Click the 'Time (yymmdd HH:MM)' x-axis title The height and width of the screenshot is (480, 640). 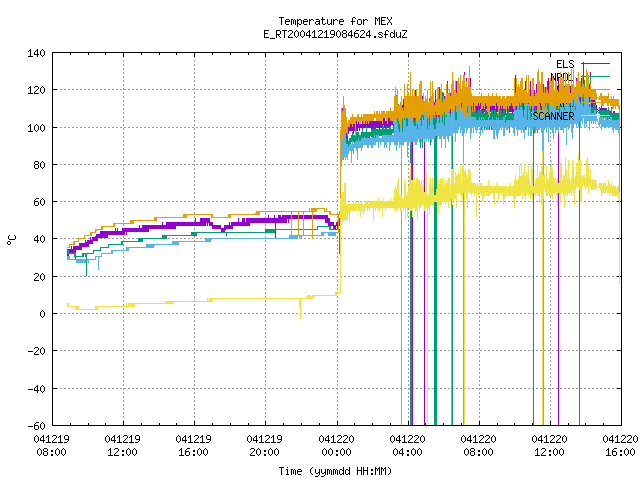pos(336,471)
